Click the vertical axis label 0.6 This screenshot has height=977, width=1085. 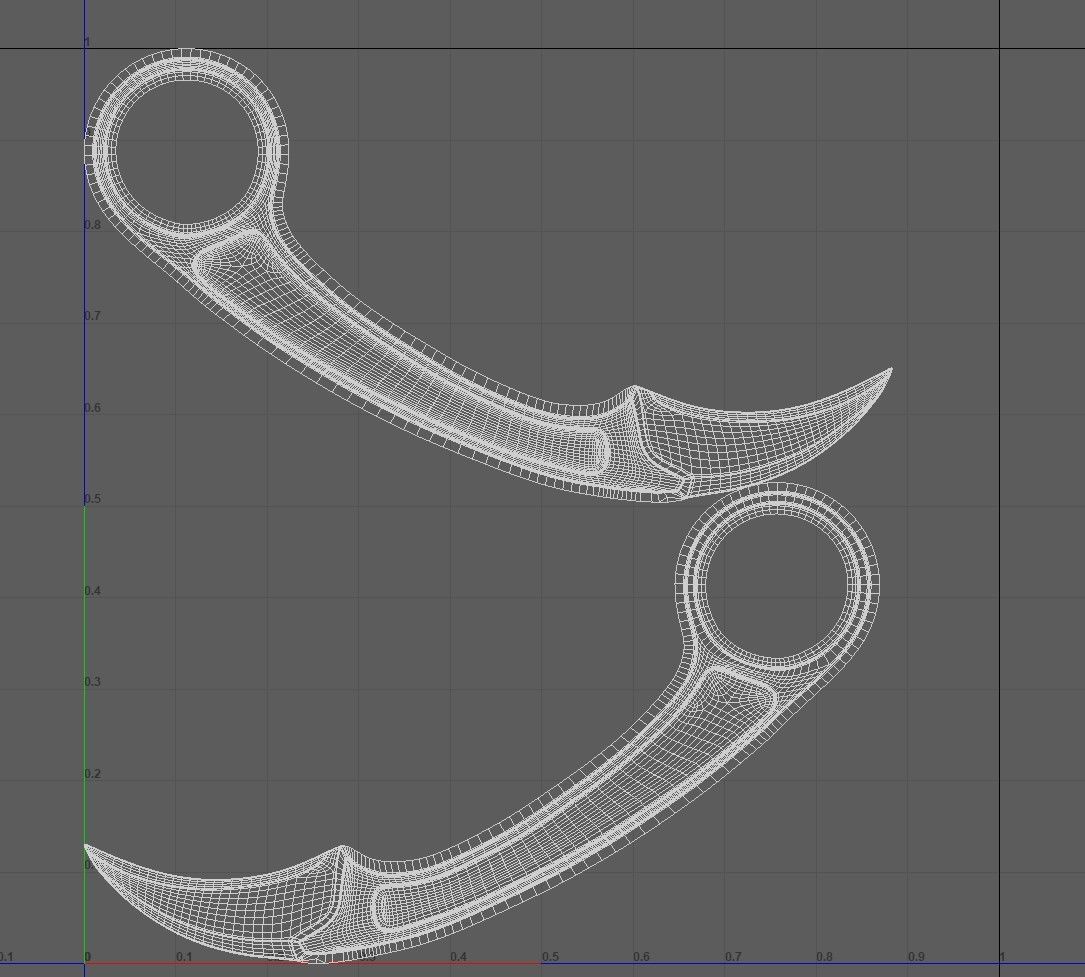coord(93,408)
